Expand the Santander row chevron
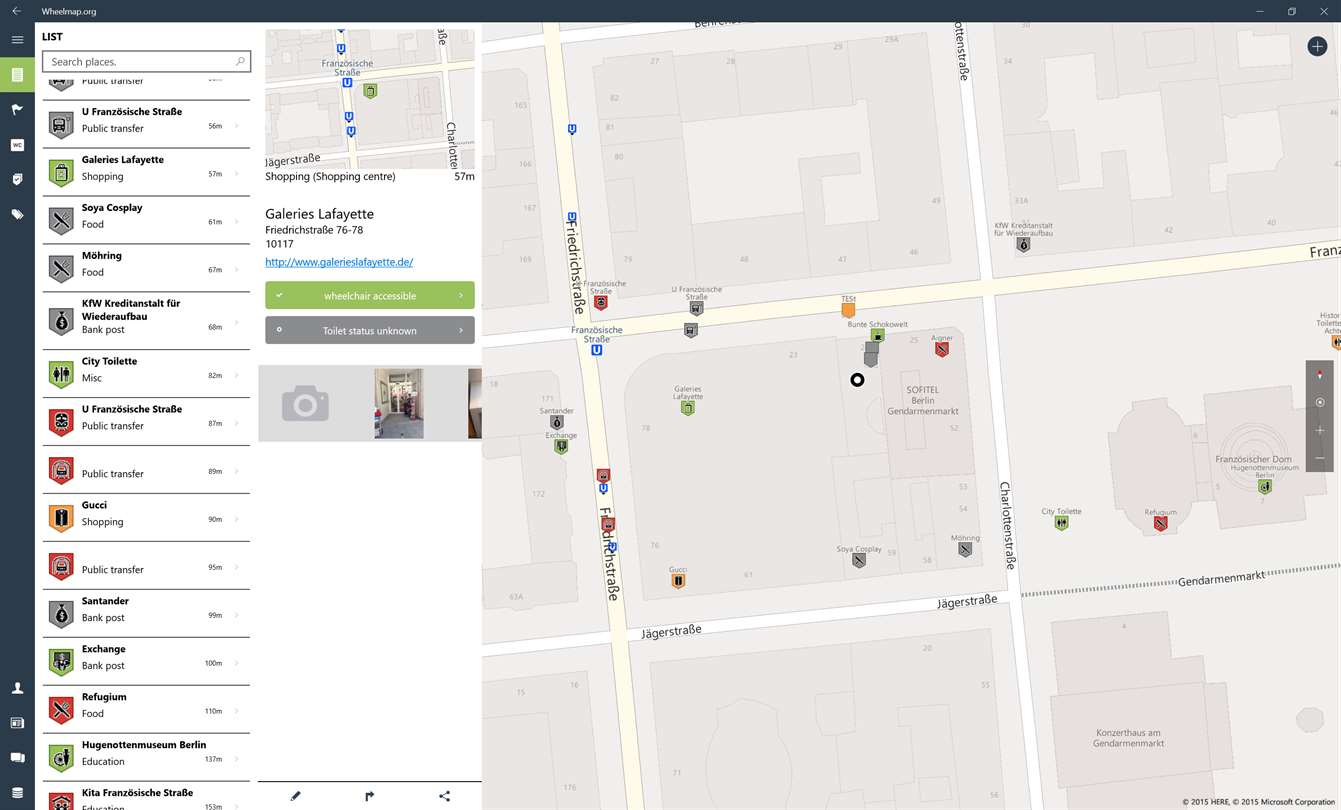The height and width of the screenshot is (810, 1341). pyautogui.click(x=237, y=615)
